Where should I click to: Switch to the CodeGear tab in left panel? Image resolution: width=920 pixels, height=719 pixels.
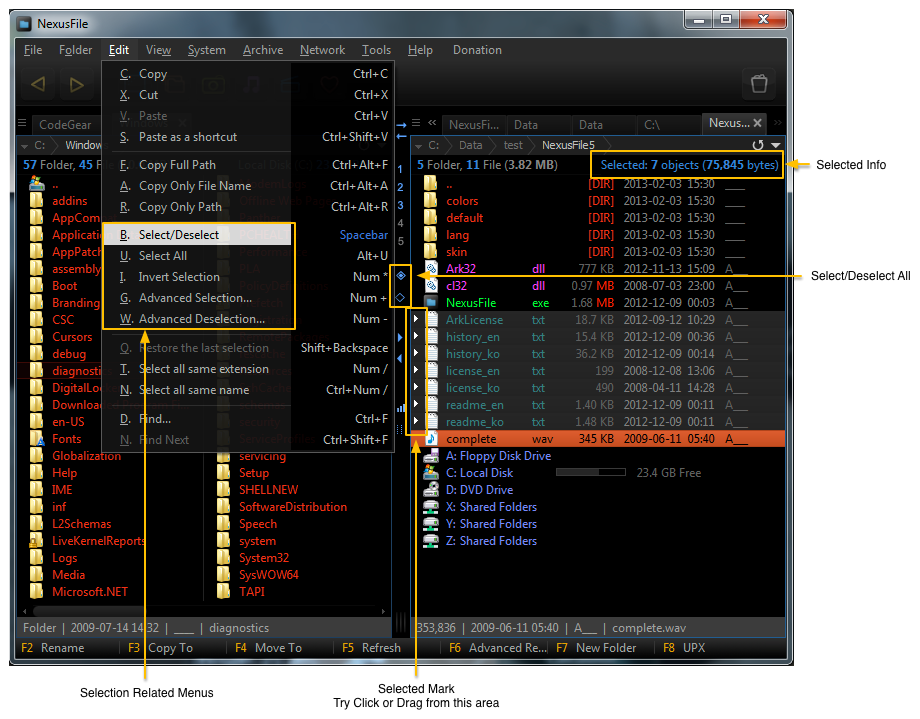(x=65, y=125)
